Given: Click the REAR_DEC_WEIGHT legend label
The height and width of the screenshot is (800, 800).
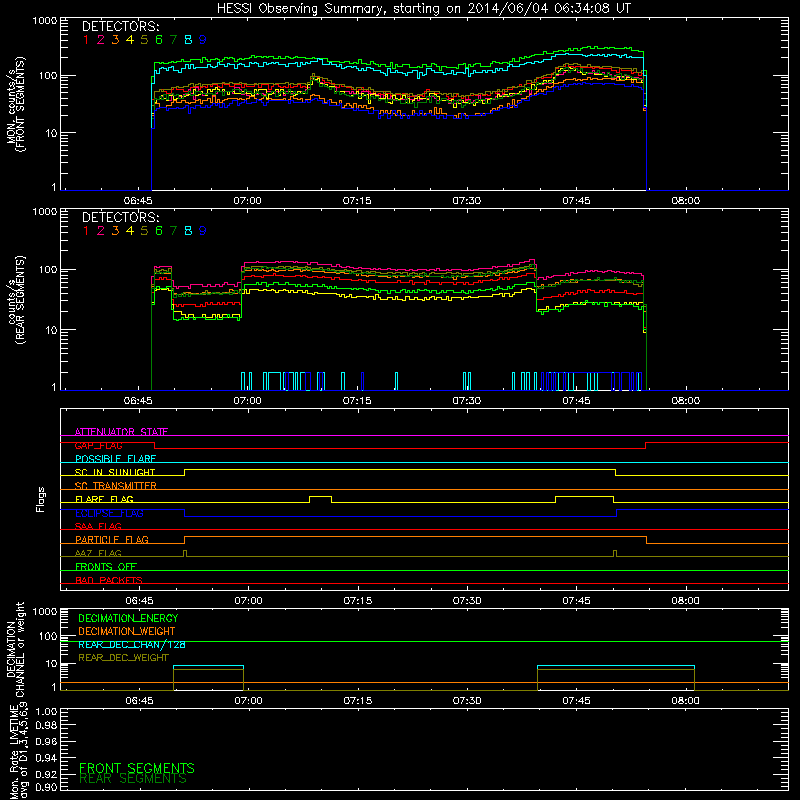Looking at the screenshot, I should tap(123, 658).
